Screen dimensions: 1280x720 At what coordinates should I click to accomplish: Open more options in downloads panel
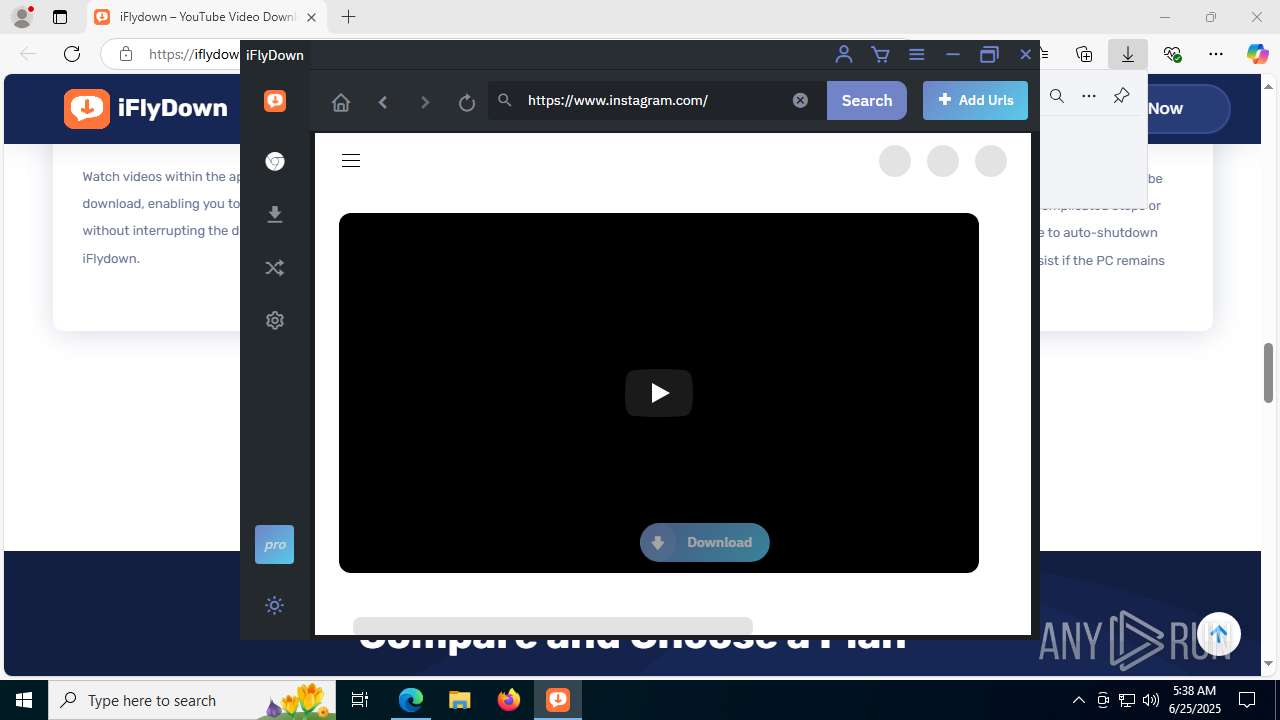point(1089,96)
